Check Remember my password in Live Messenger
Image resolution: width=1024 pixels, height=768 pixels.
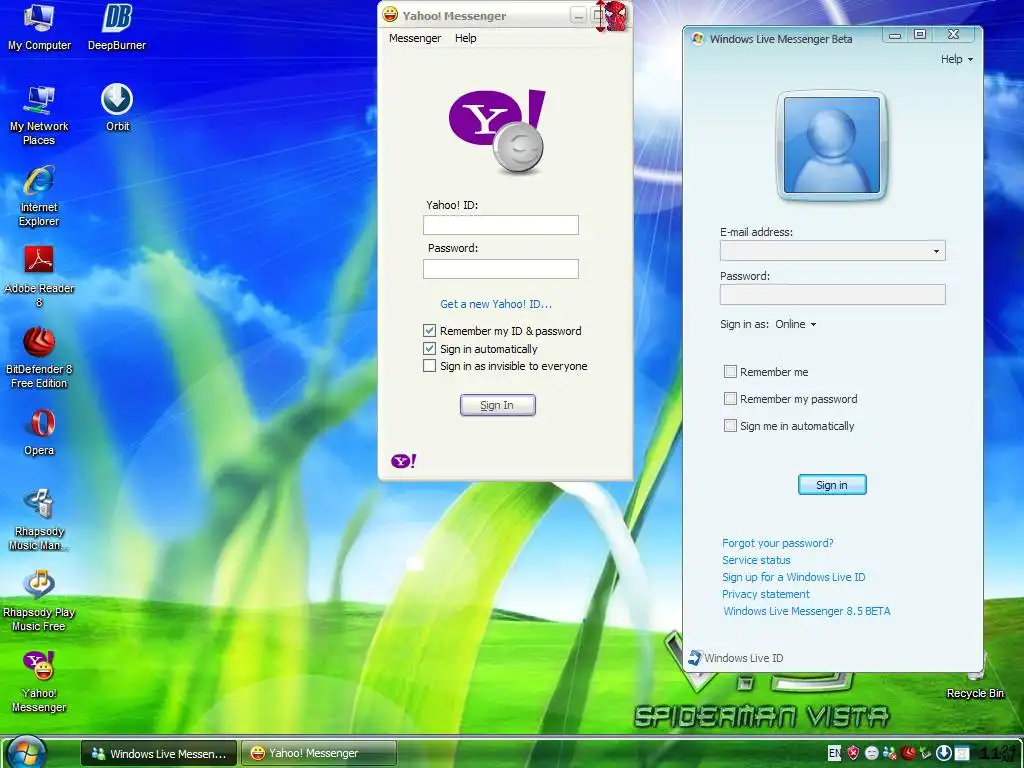[730, 398]
